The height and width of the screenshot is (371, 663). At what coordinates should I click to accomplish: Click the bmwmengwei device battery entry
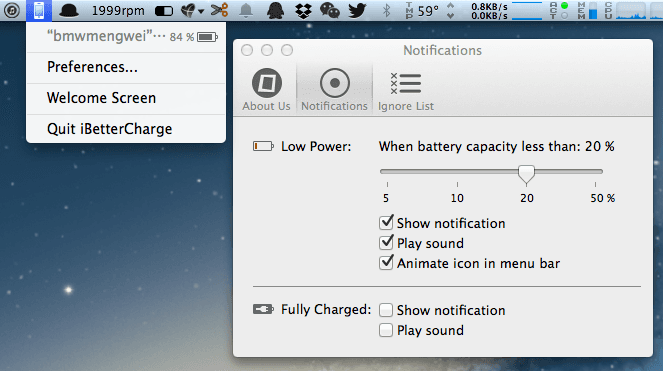point(126,37)
